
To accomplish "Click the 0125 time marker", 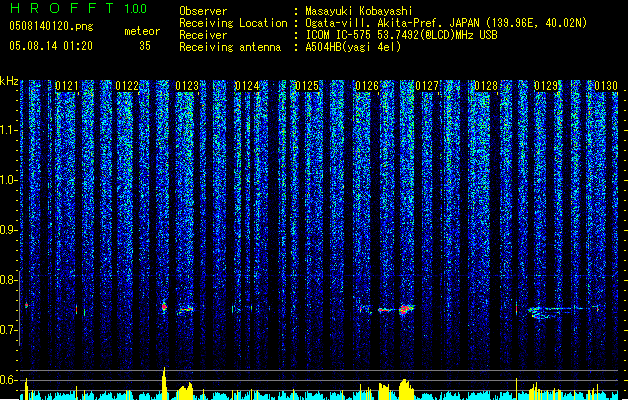I will (307, 86).
